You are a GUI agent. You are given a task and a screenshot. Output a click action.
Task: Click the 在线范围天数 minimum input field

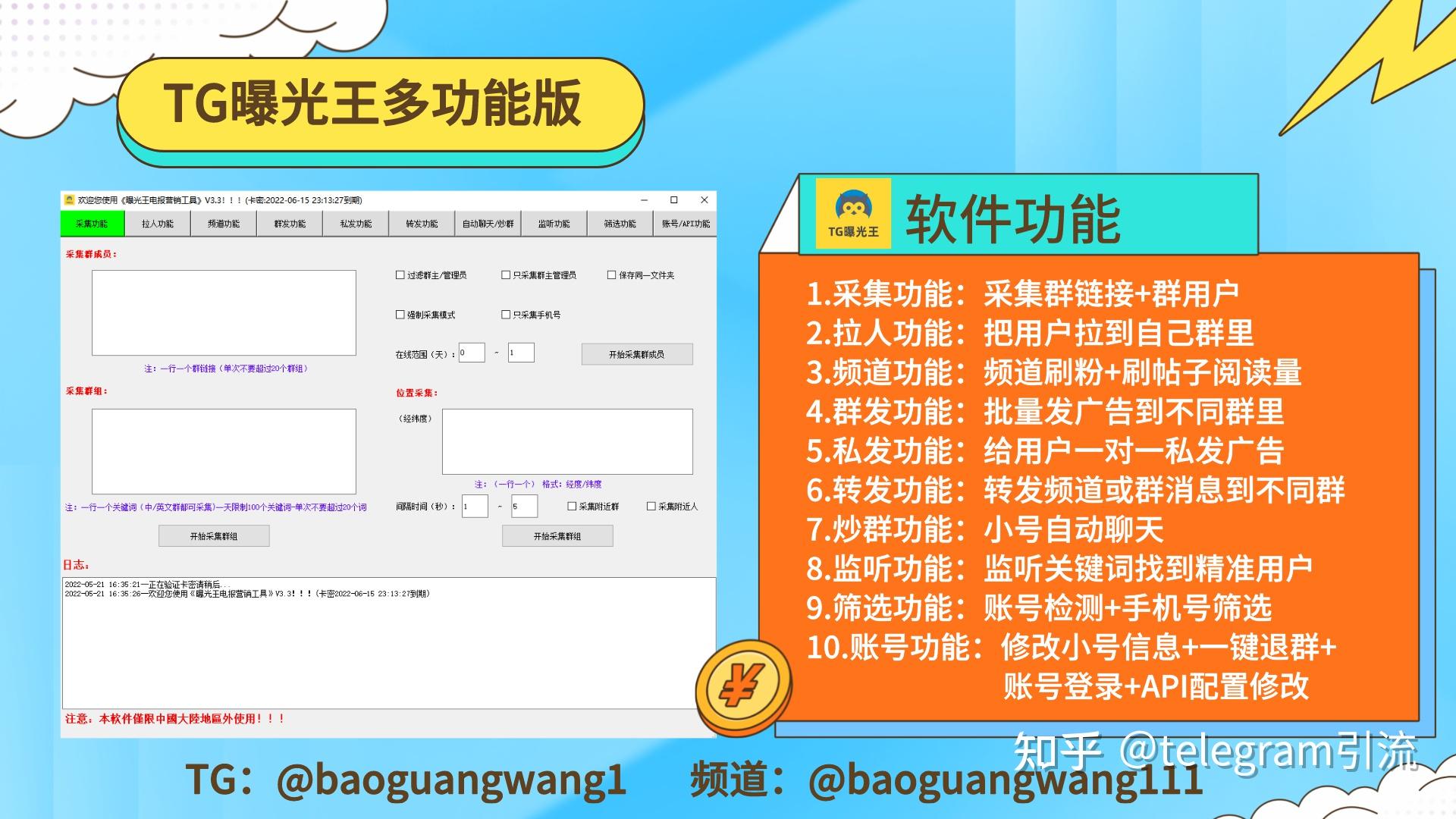click(x=466, y=355)
